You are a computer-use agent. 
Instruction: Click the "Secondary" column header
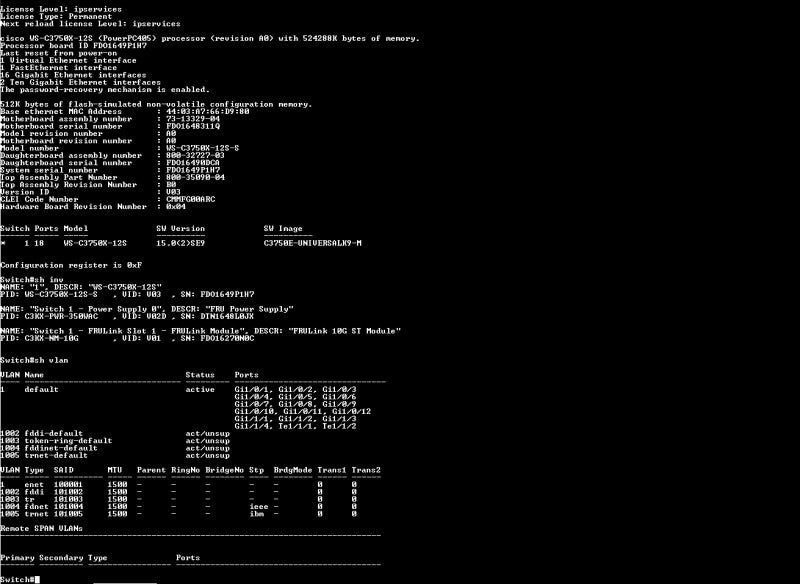61,558
